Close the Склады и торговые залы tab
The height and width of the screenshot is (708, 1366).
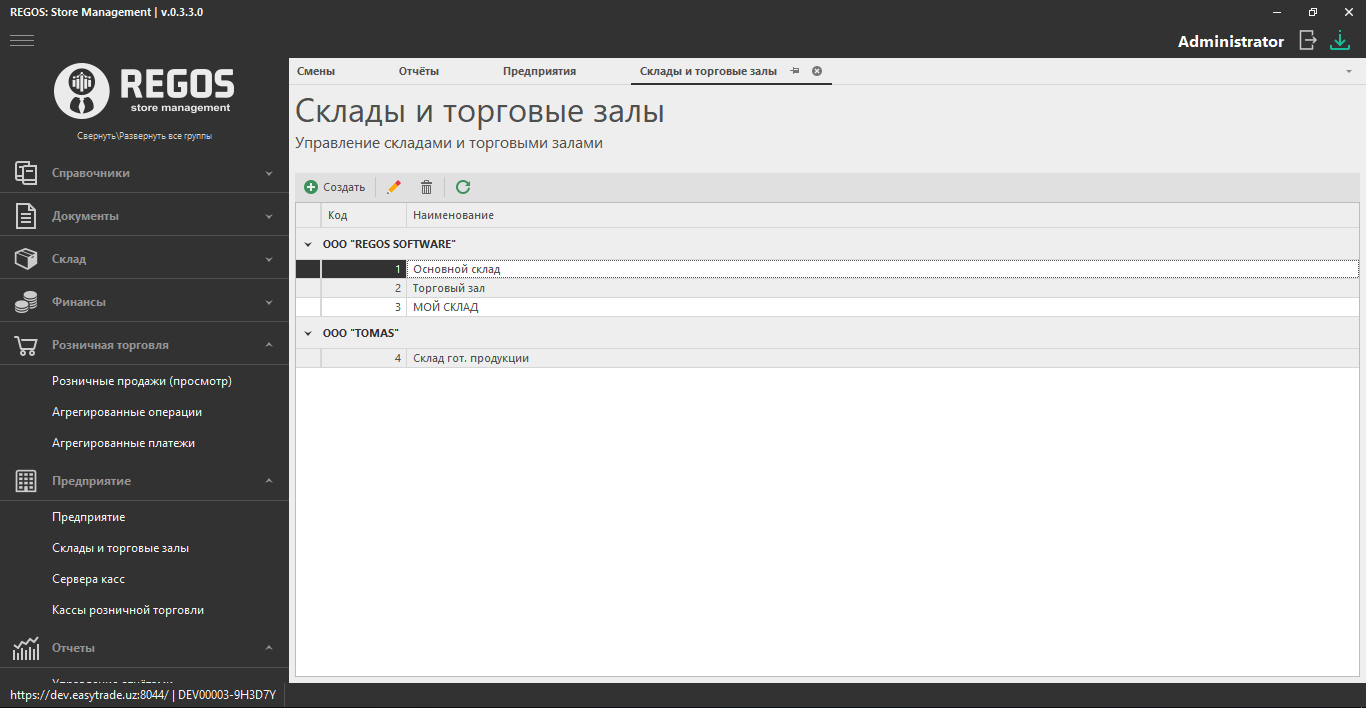(817, 71)
